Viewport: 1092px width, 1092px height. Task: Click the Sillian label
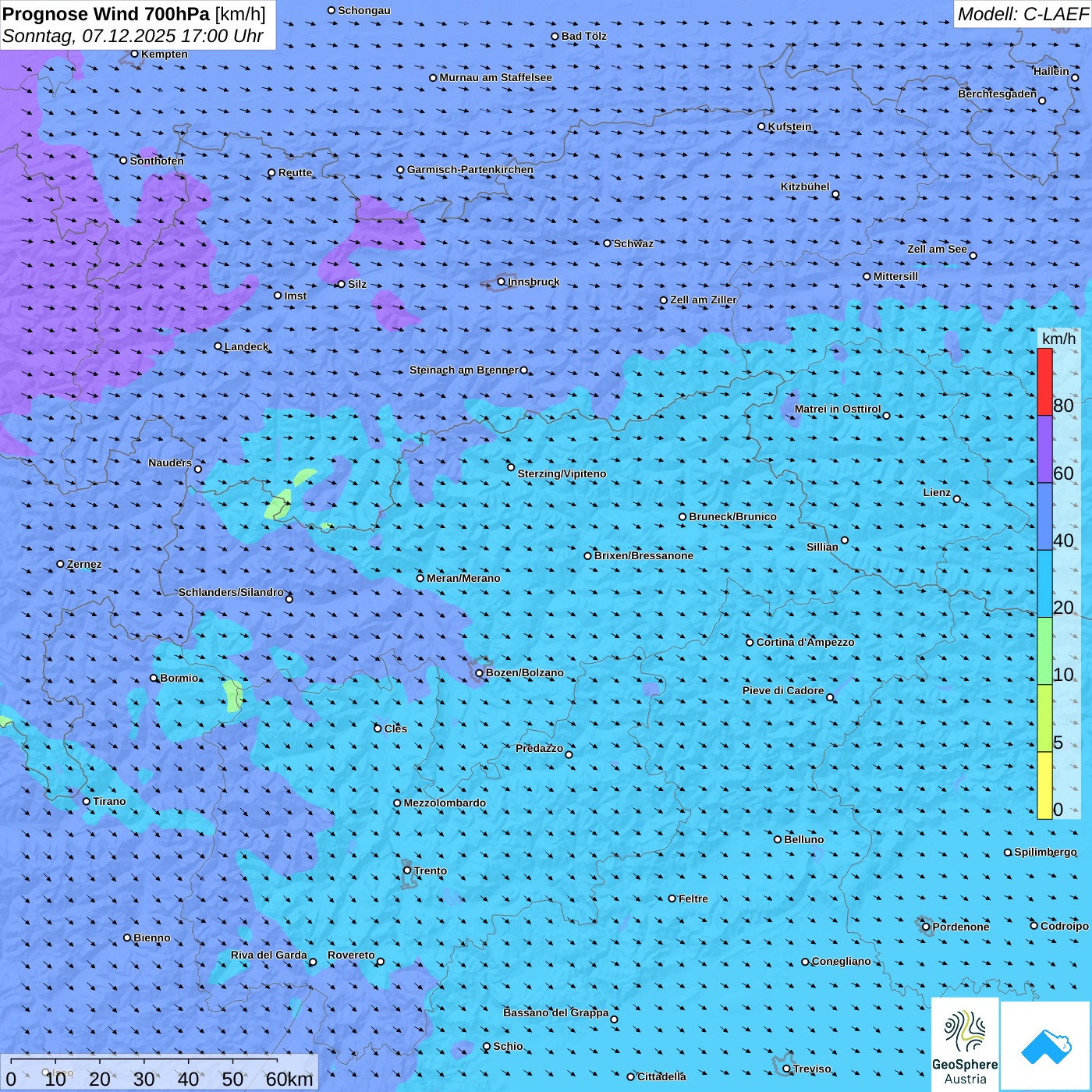click(x=822, y=547)
